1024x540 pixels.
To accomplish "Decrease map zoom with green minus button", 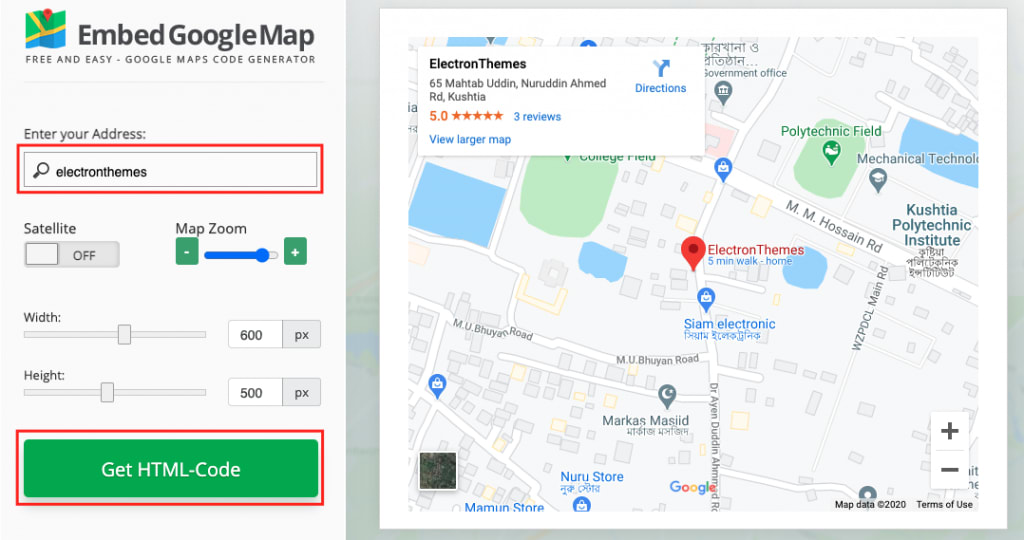I will point(187,251).
